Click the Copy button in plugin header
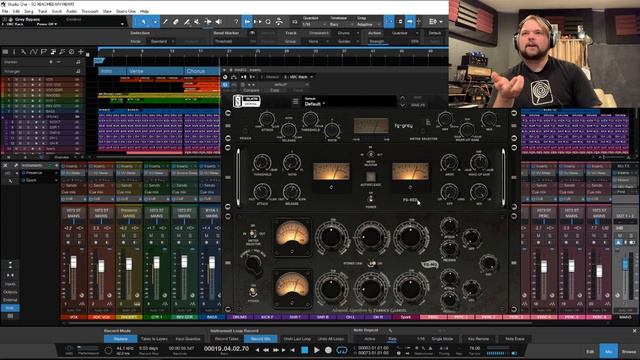The image size is (640, 360). (274, 90)
